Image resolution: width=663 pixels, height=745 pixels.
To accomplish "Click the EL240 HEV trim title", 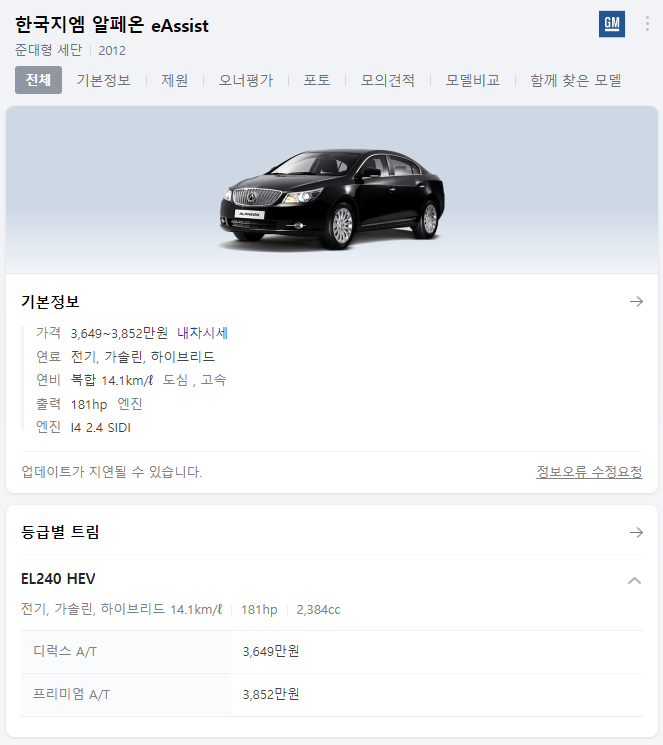I will pos(58,579).
